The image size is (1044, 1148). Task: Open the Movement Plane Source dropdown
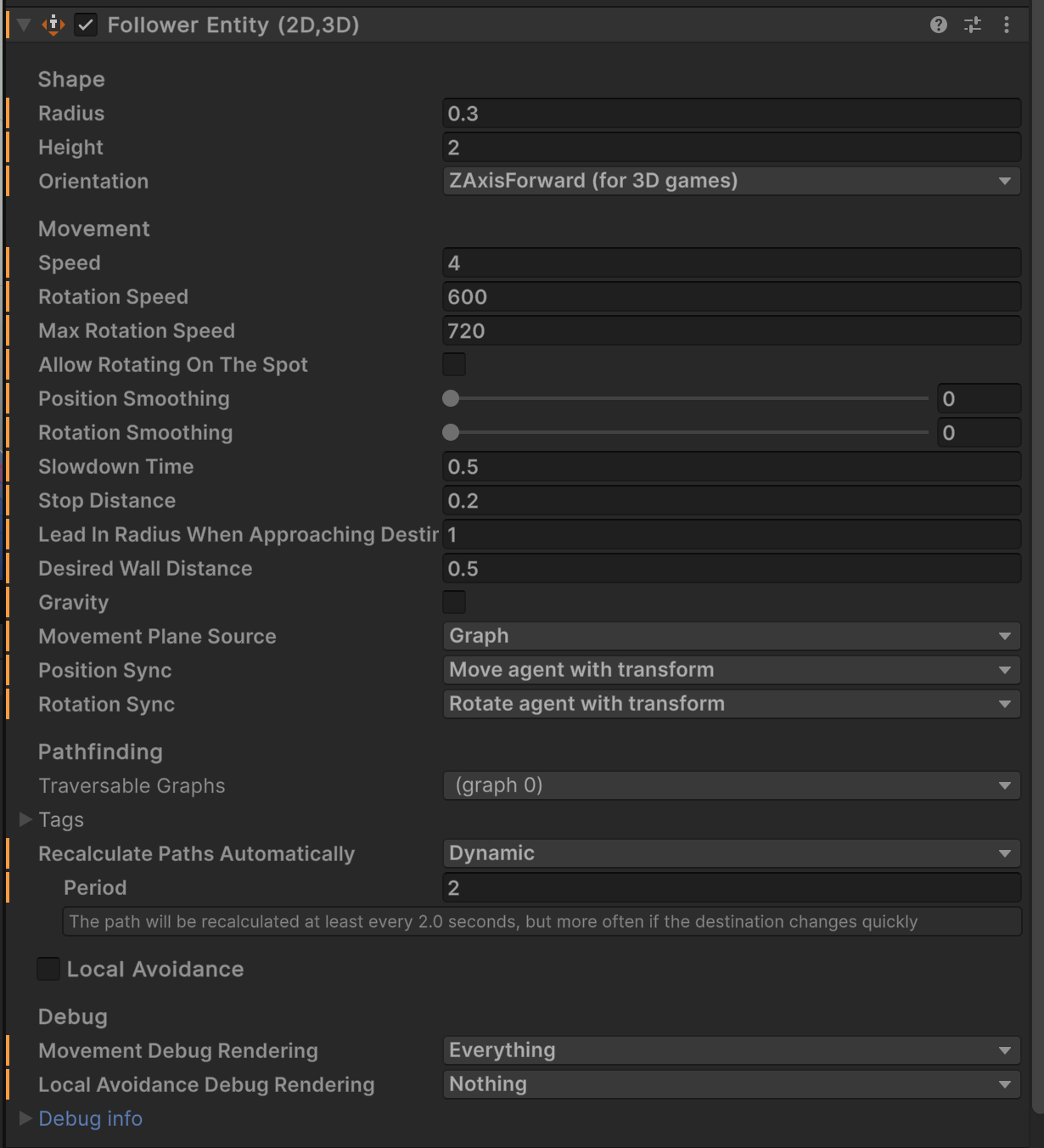(732, 636)
